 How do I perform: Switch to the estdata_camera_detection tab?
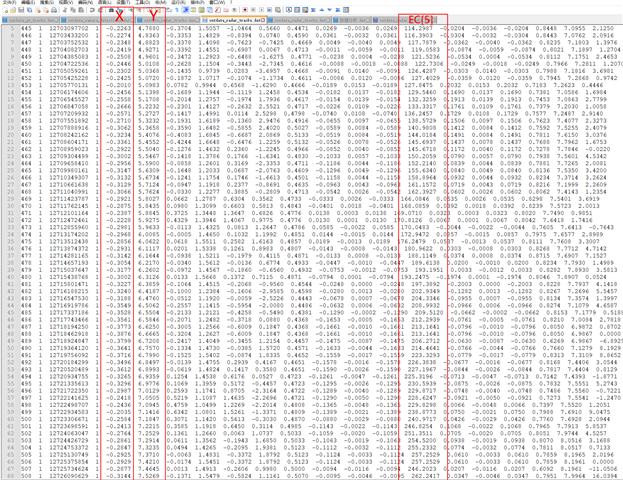[x=98, y=20]
